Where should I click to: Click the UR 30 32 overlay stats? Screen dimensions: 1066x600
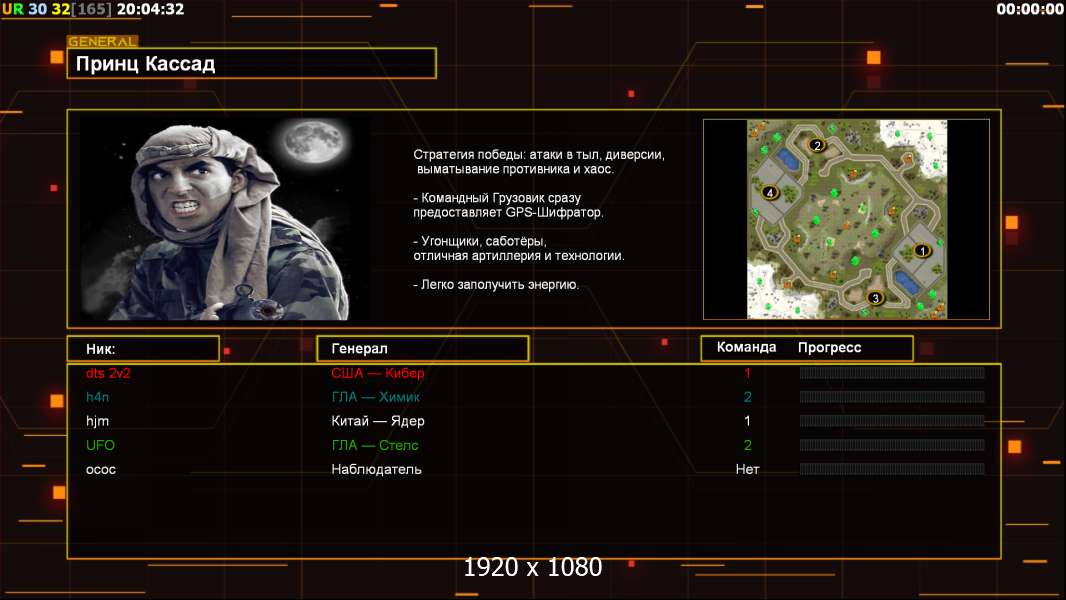pyautogui.click(x=35, y=10)
